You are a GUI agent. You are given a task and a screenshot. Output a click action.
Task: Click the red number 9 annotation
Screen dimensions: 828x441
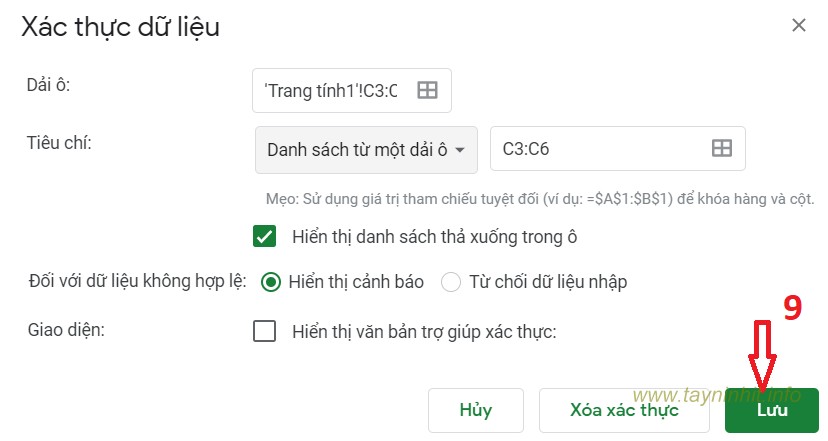(x=792, y=309)
